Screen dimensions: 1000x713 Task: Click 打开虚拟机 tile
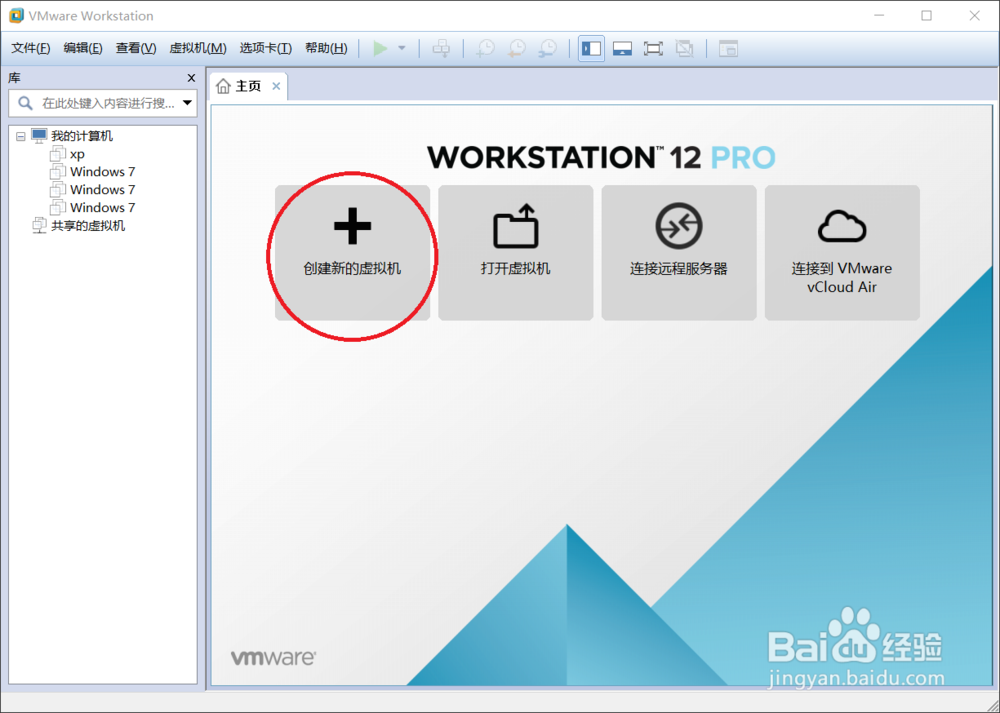(516, 253)
